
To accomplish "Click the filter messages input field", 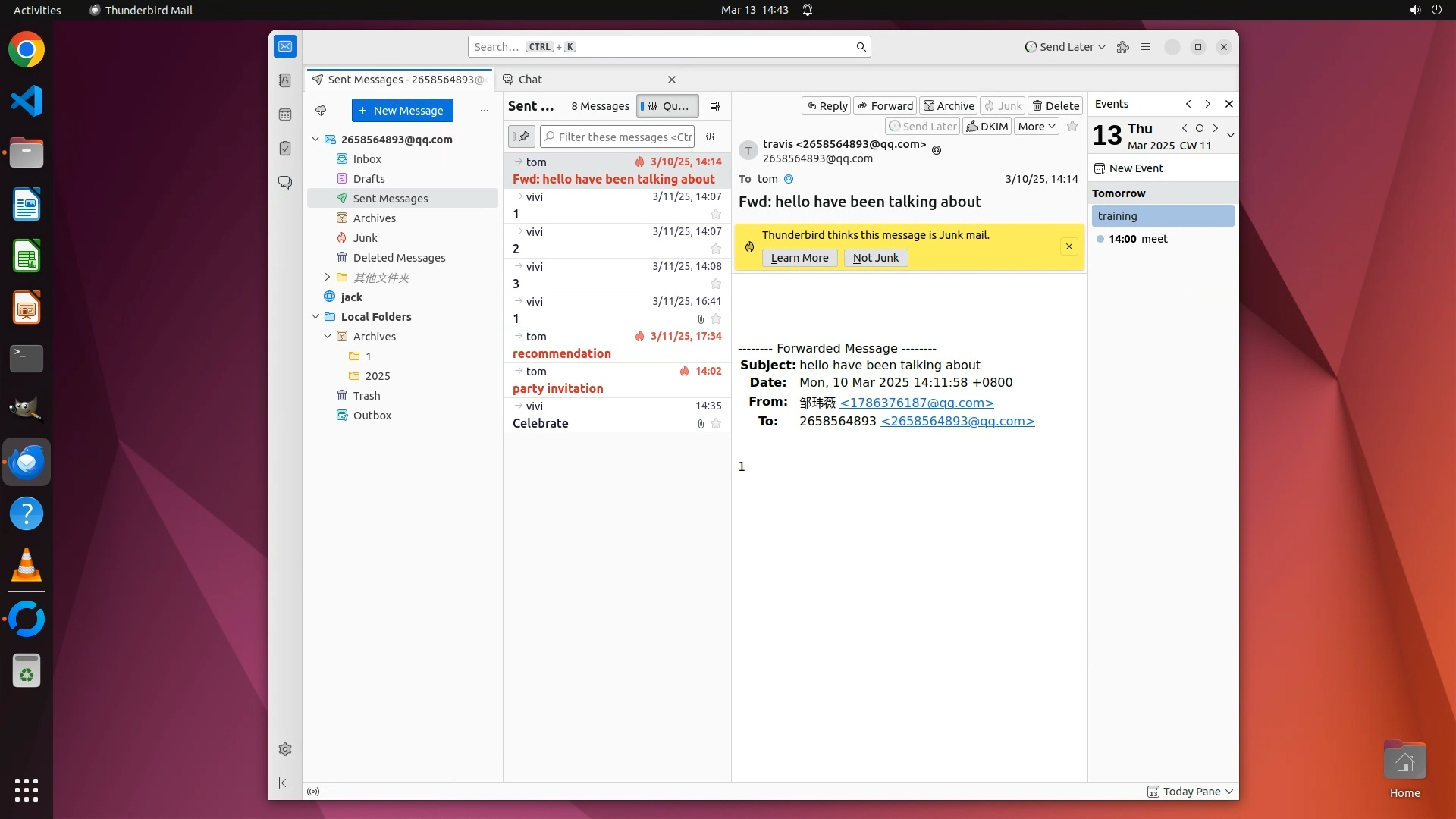I will (623, 136).
